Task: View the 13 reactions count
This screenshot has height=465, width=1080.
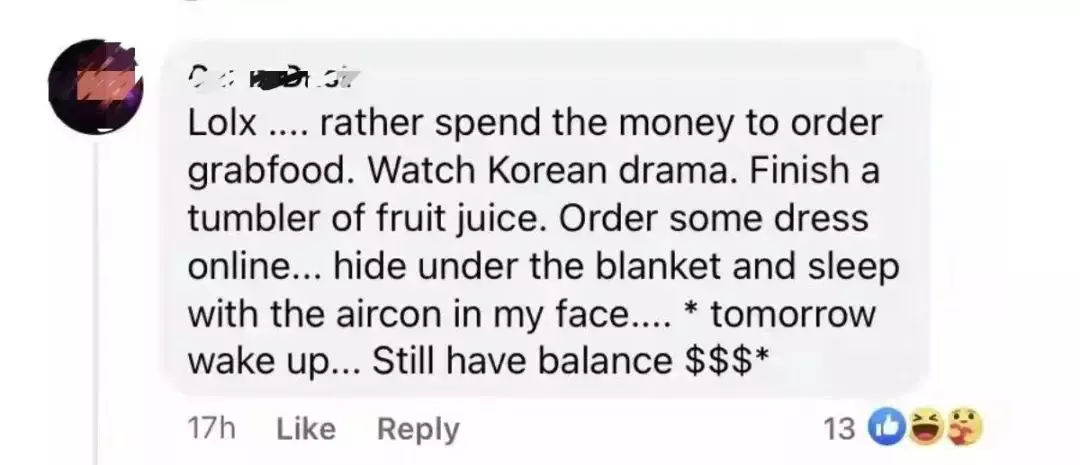Action: 839,429
